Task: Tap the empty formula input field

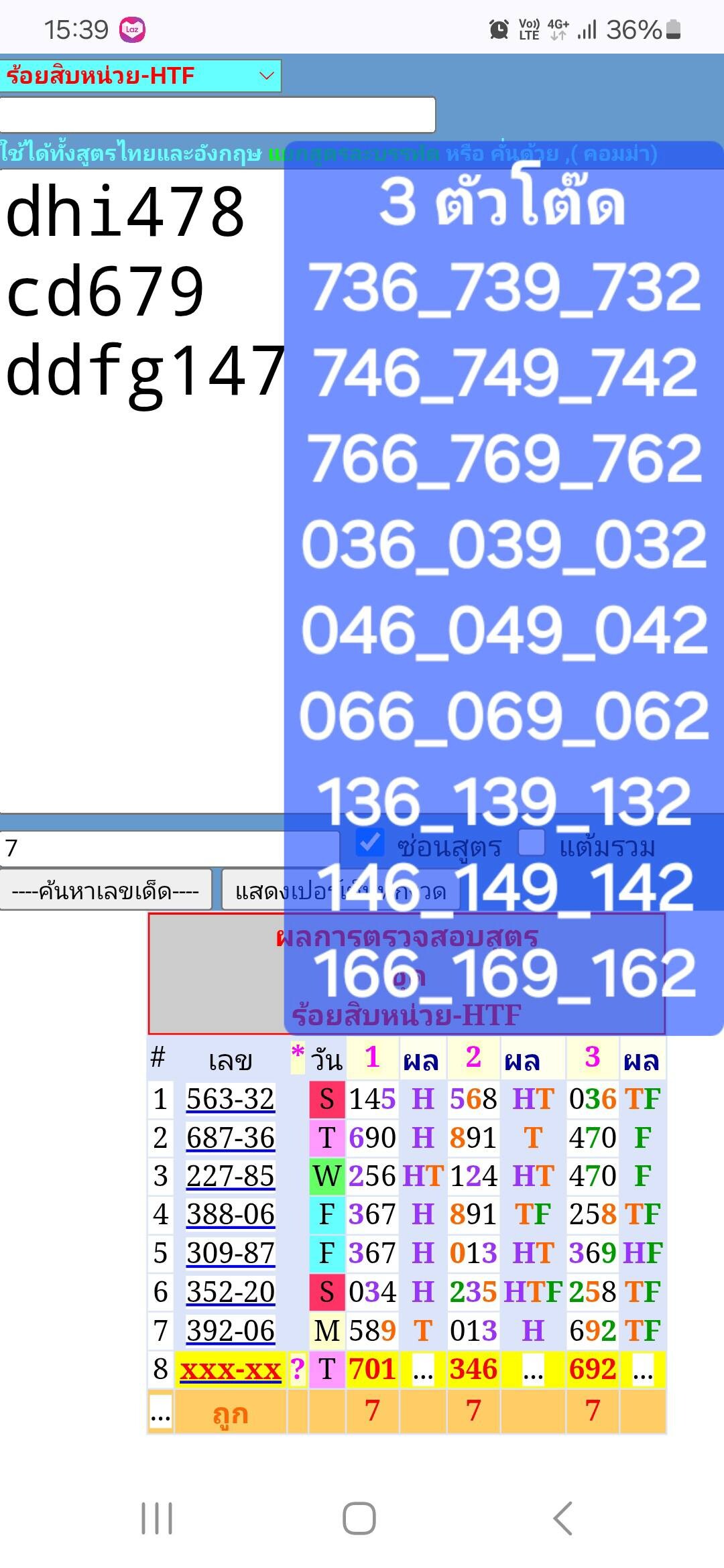Action: [217, 115]
